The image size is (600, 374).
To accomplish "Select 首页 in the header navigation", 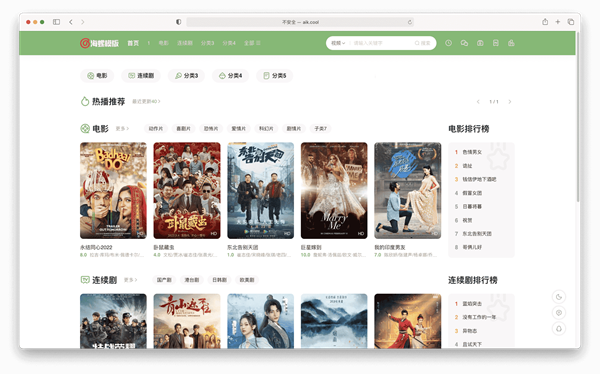I will coord(133,43).
